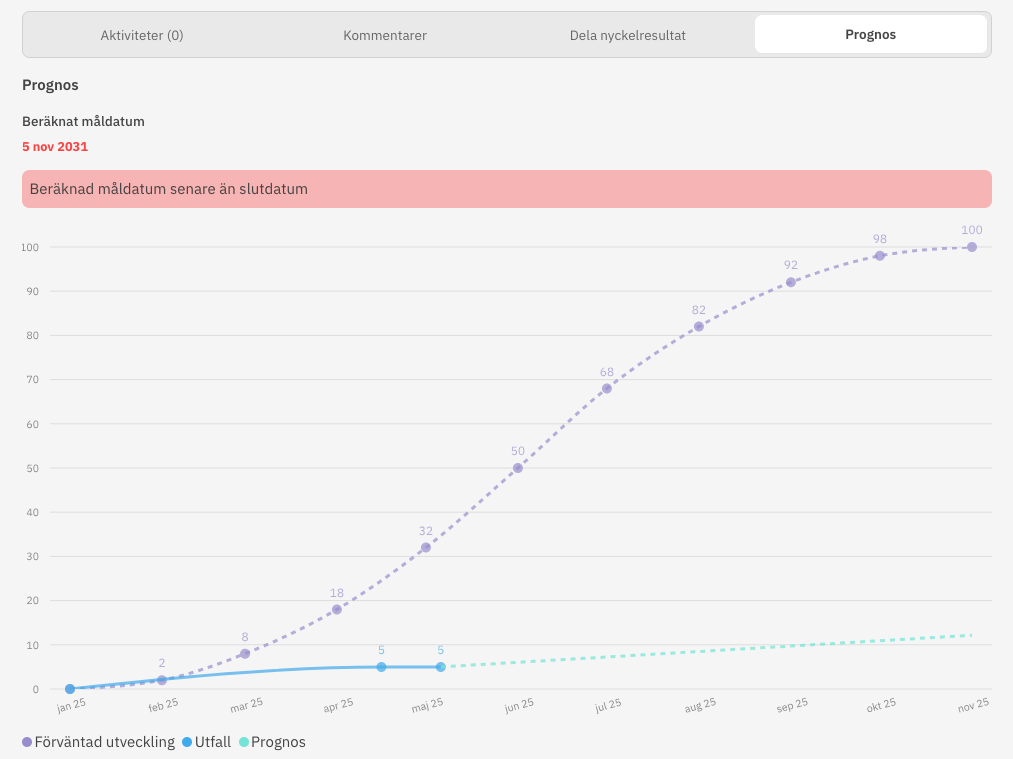Click the expected data point labeled 68
1013x759 pixels.
(607, 388)
